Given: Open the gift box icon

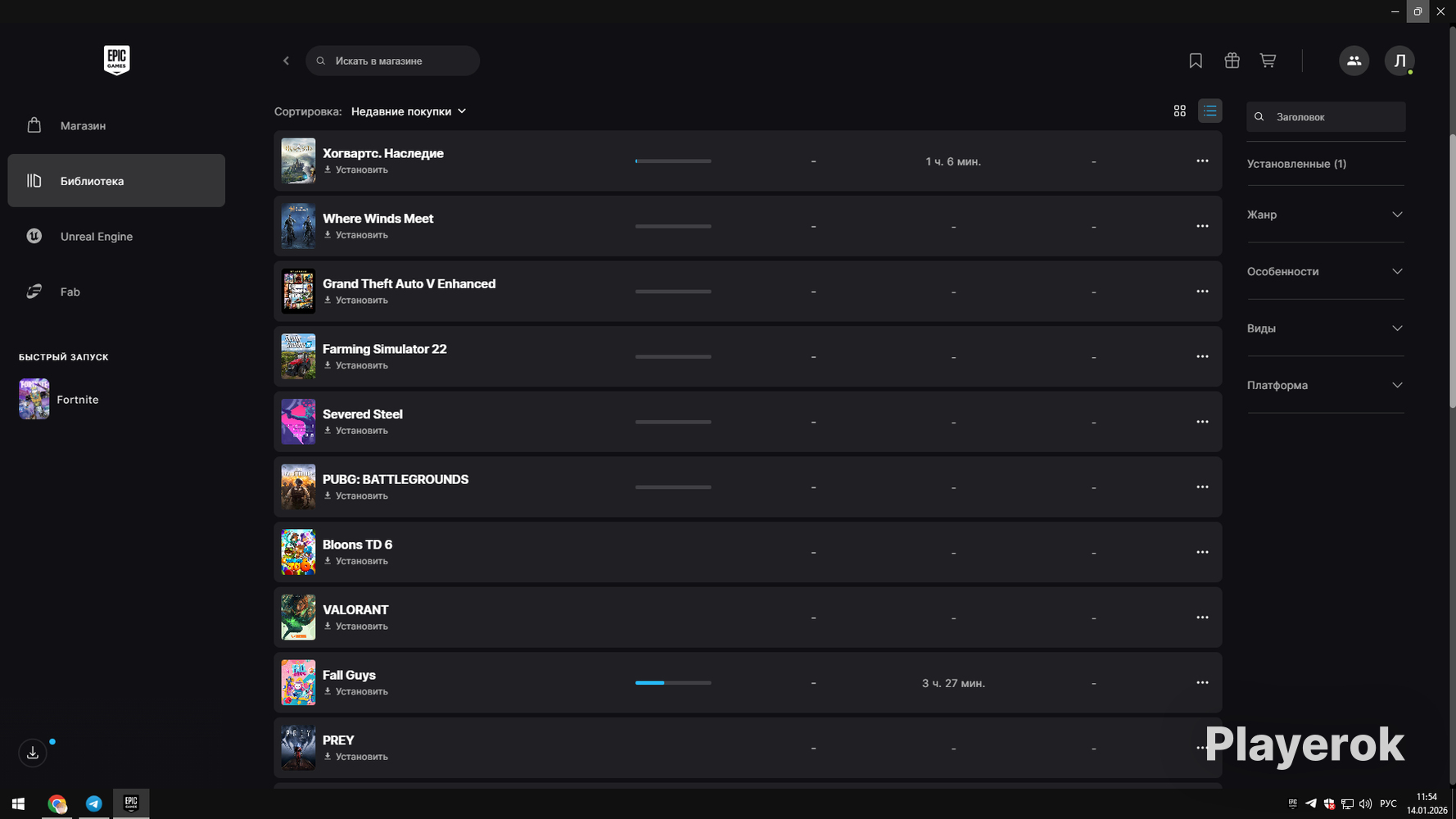Looking at the screenshot, I should click(x=1232, y=61).
